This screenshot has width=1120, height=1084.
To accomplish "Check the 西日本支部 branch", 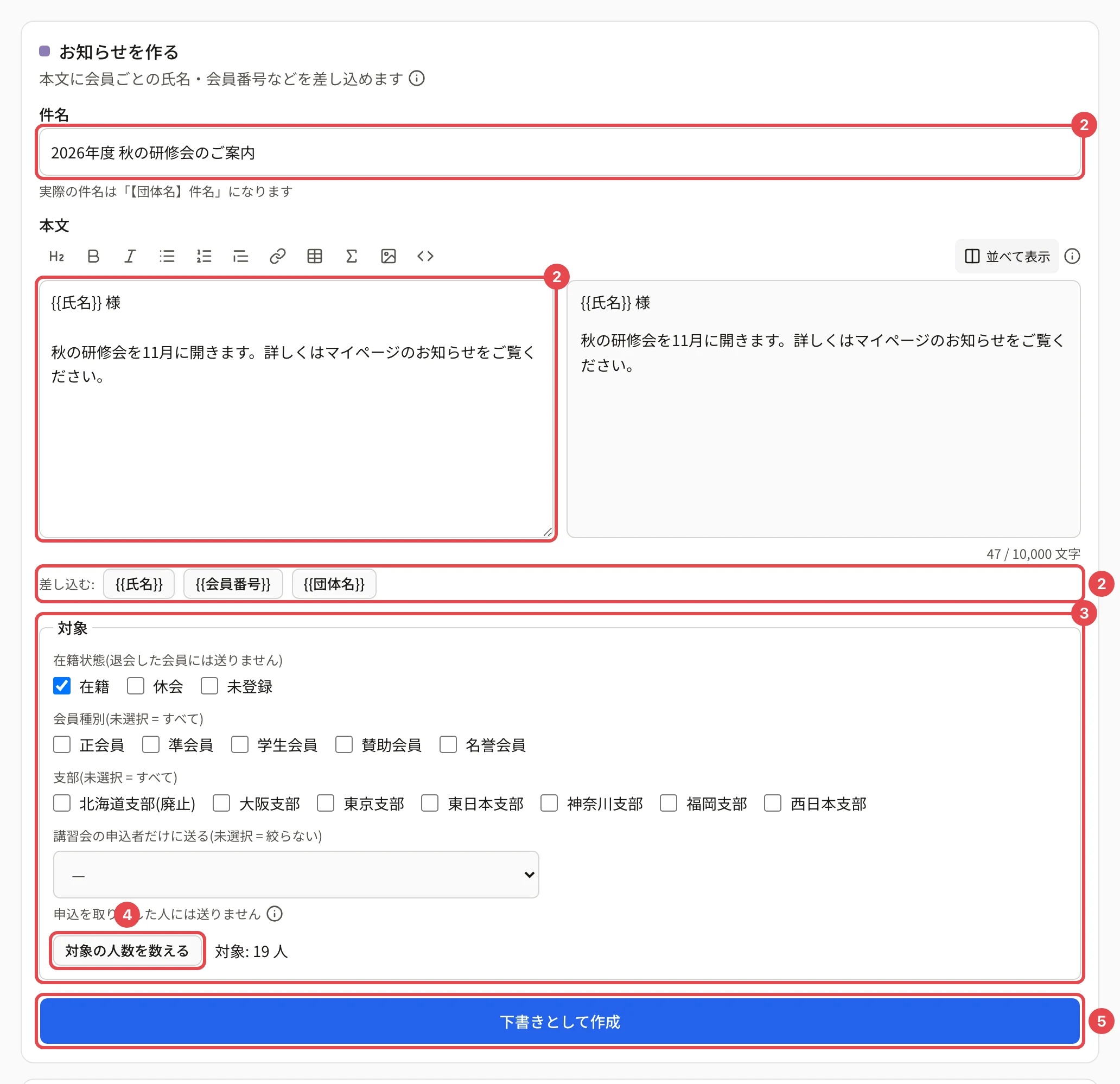I will [x=773, y=803].
